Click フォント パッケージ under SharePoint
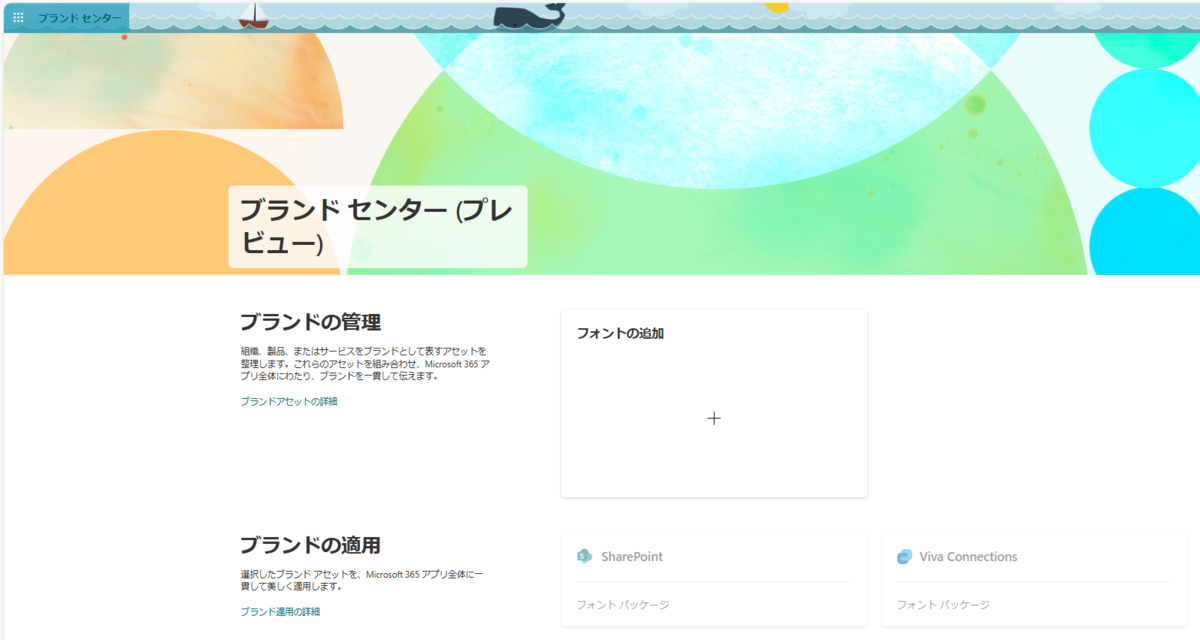The height and width of the screenshot is (640, 1200). pyautogui.click(x=623, y=605)
